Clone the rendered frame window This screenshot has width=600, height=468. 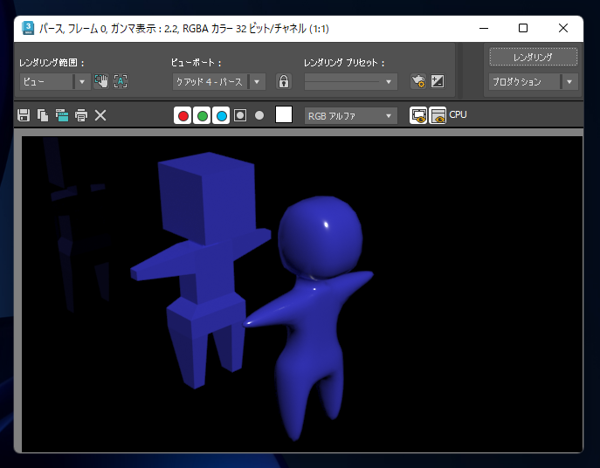[x=62, y=115]
